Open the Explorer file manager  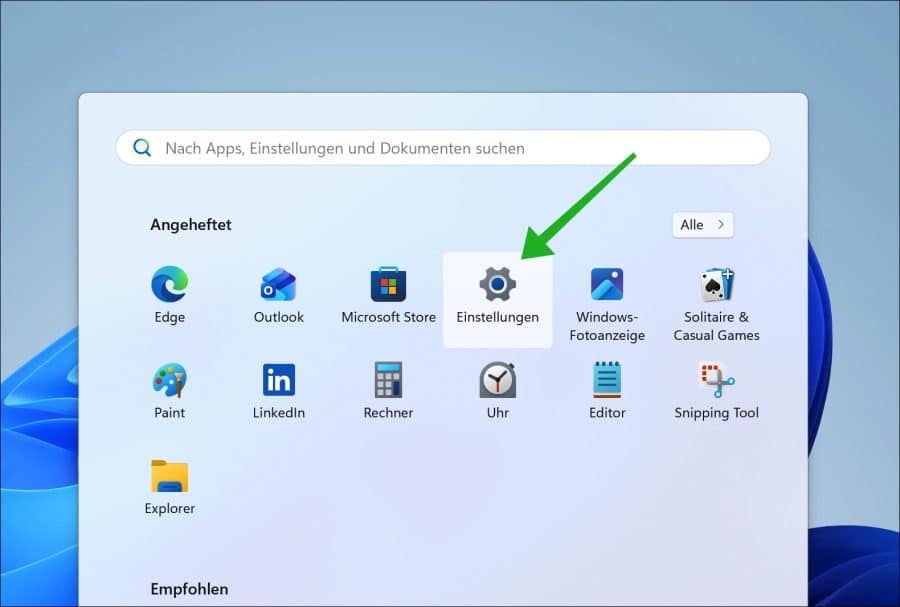click(169, 487)
